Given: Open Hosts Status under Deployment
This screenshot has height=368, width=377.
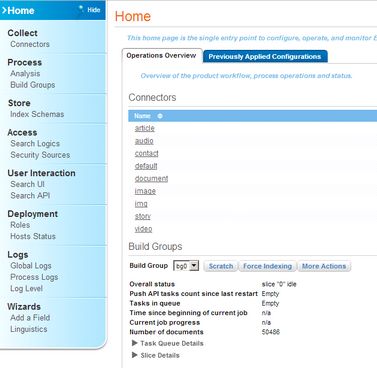Looking at the screenshot, I should tap(33, 236).
